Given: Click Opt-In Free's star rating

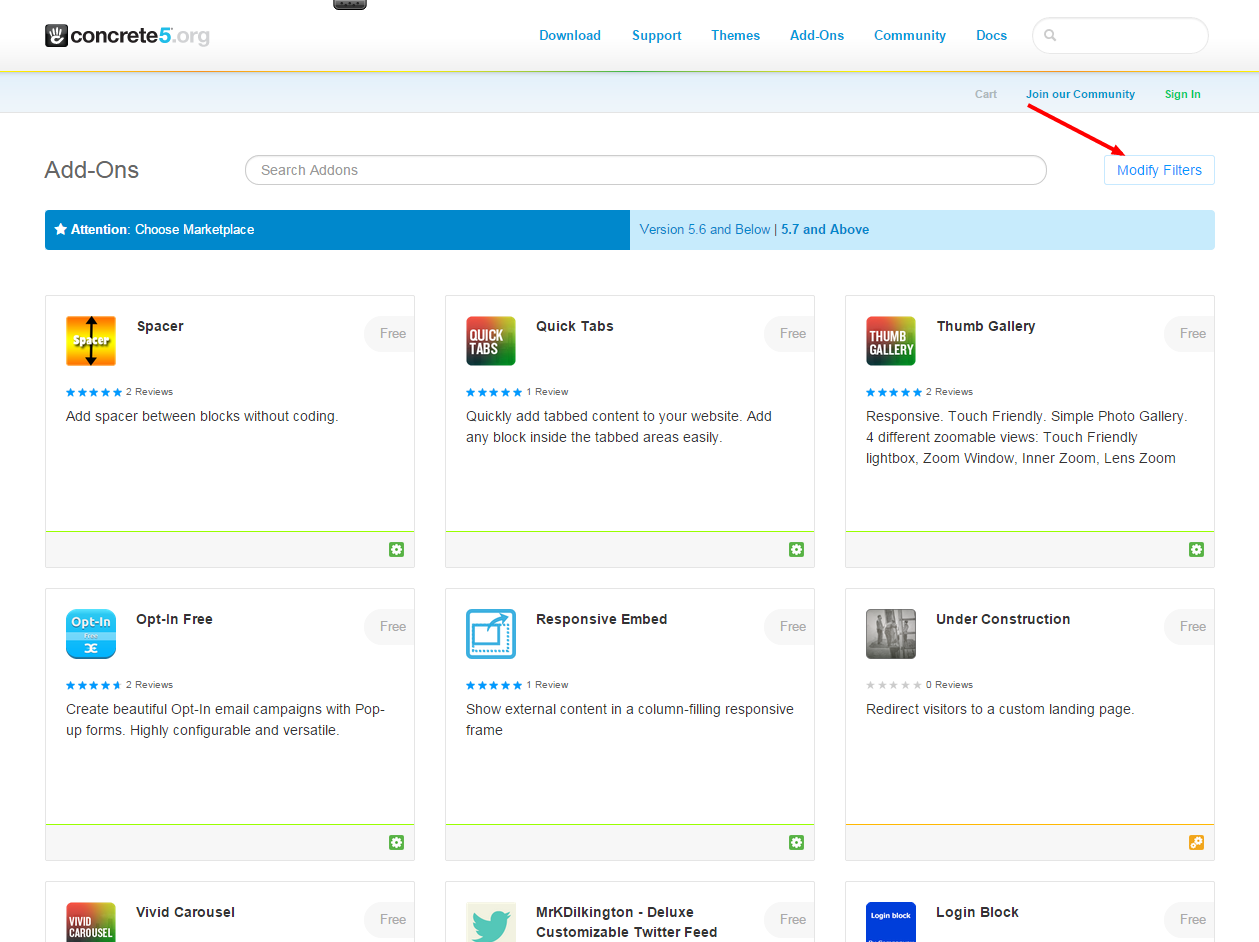Looking at the screenshot, I should 94,685.
